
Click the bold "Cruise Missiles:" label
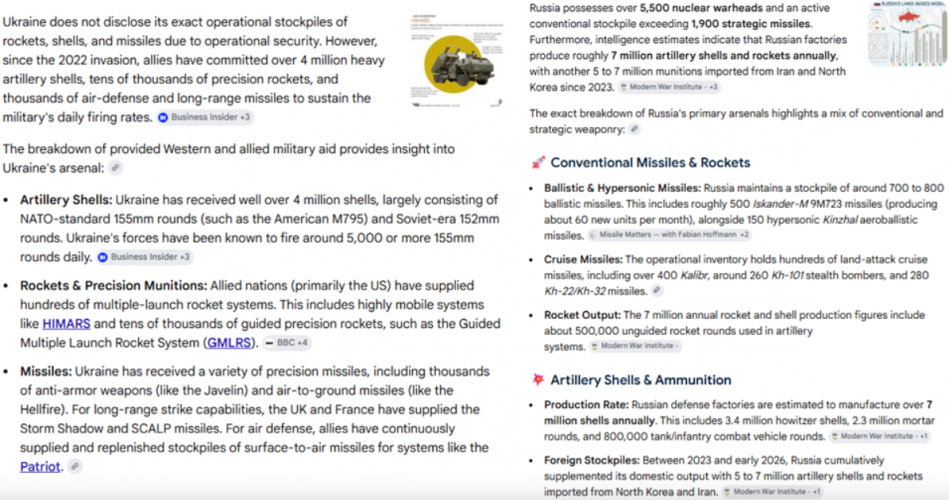point(583,260)
